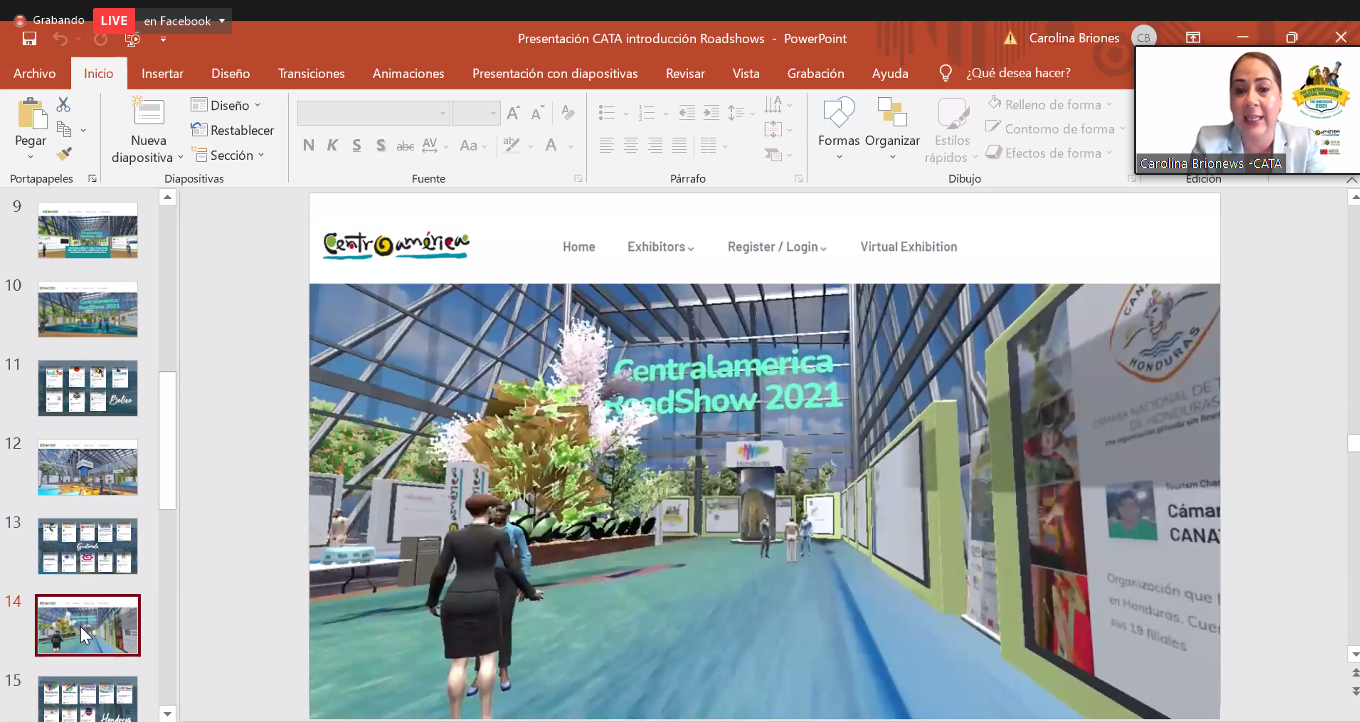Screen dimensions: 1360x722
Task: Add a slide with the Nueva diapositiva icon
Action: click(x=148, y=113)
